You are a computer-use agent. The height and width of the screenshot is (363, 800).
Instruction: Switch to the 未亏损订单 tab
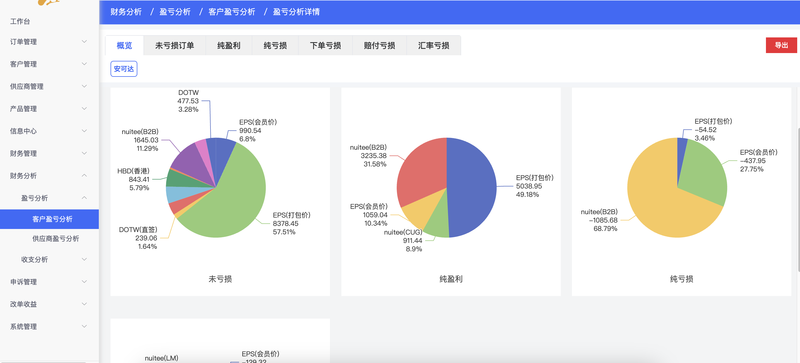(174, 45)
